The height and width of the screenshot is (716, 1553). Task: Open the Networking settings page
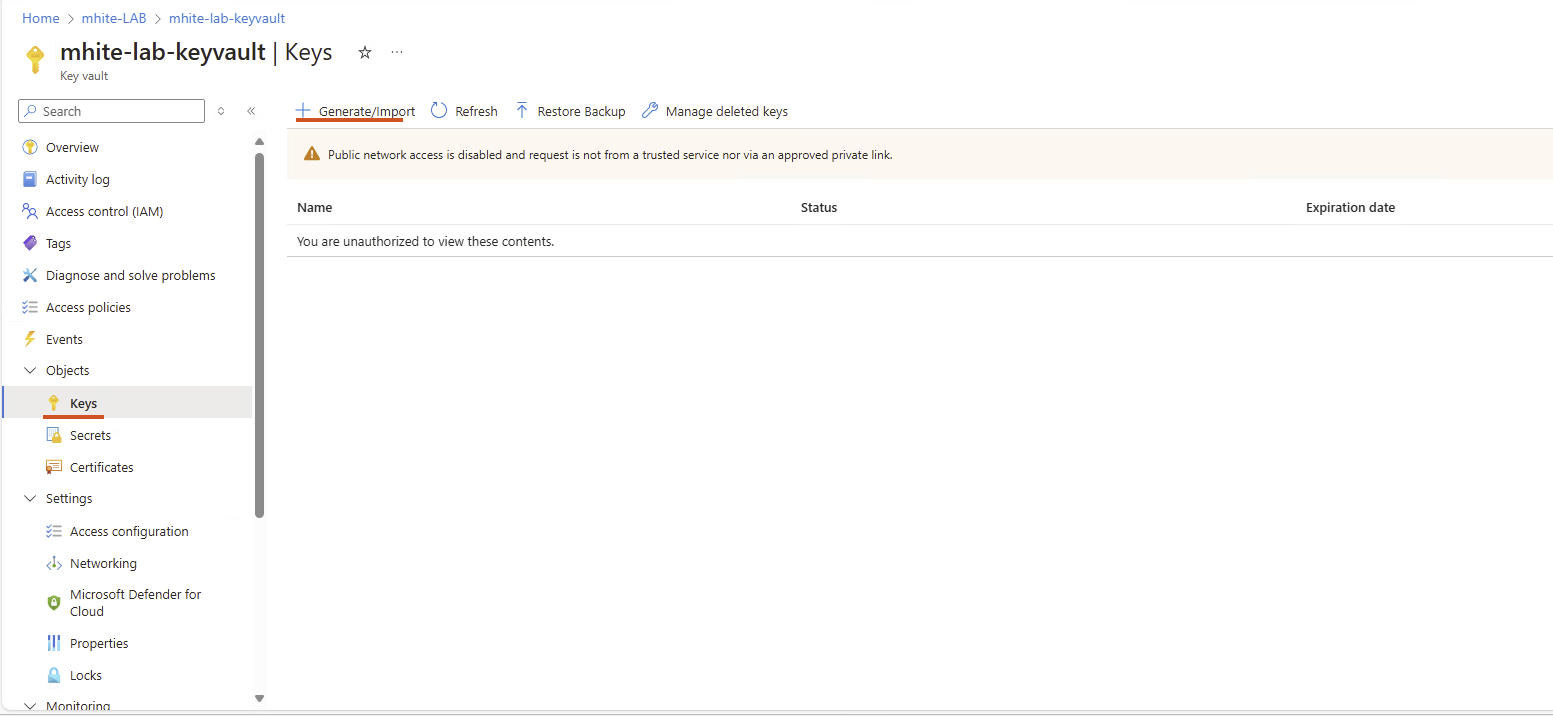point(103,563)
